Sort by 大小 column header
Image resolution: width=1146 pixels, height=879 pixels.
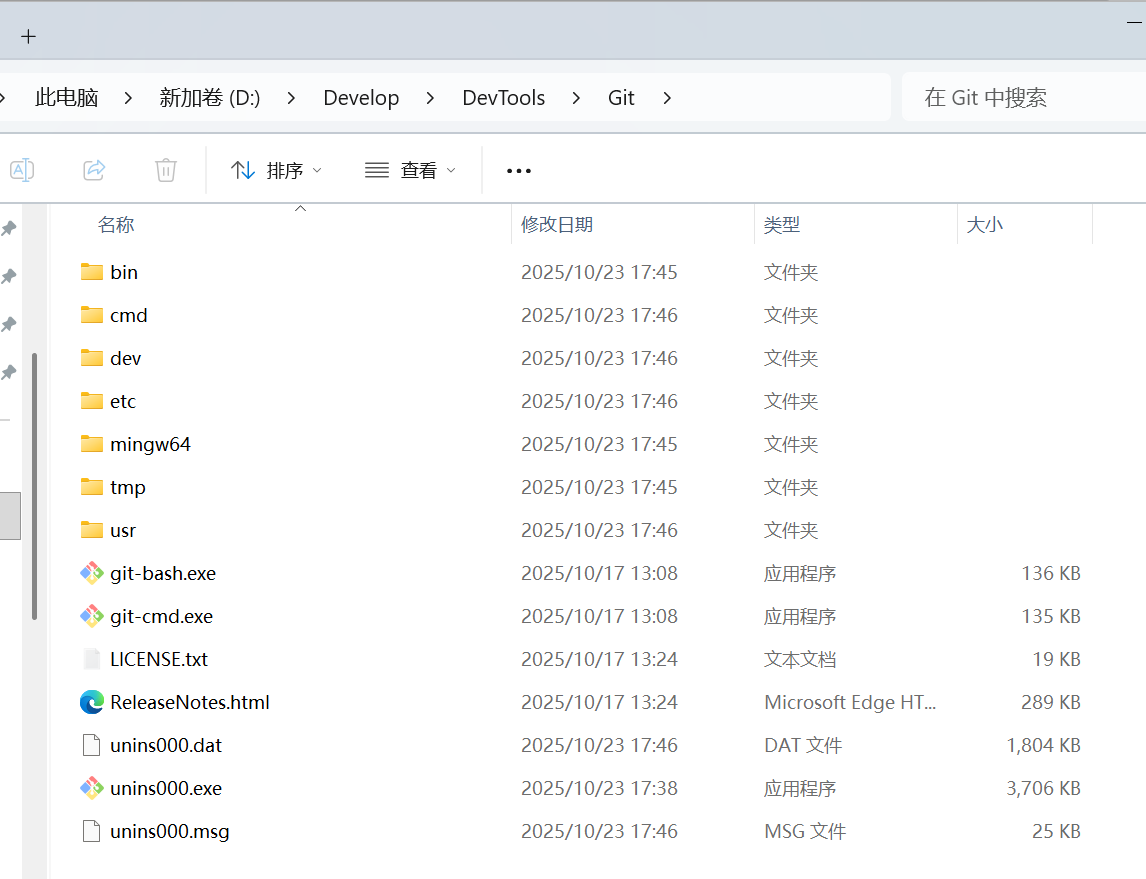tap(984, 224)
